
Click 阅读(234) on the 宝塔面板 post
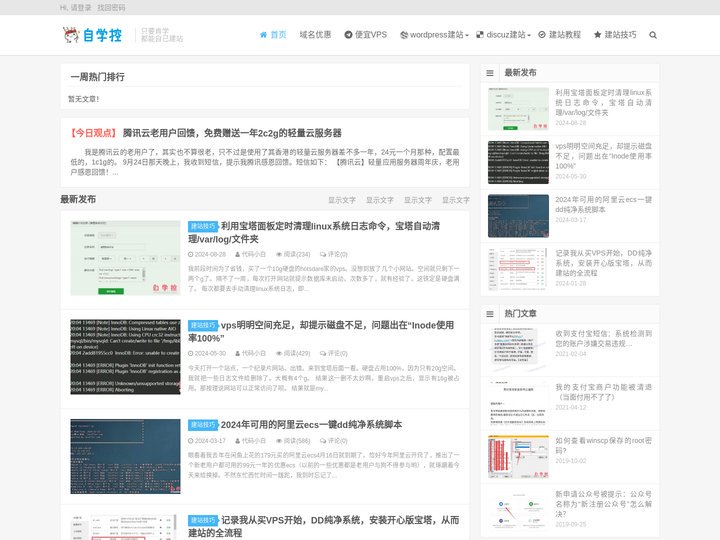[297, 254]
